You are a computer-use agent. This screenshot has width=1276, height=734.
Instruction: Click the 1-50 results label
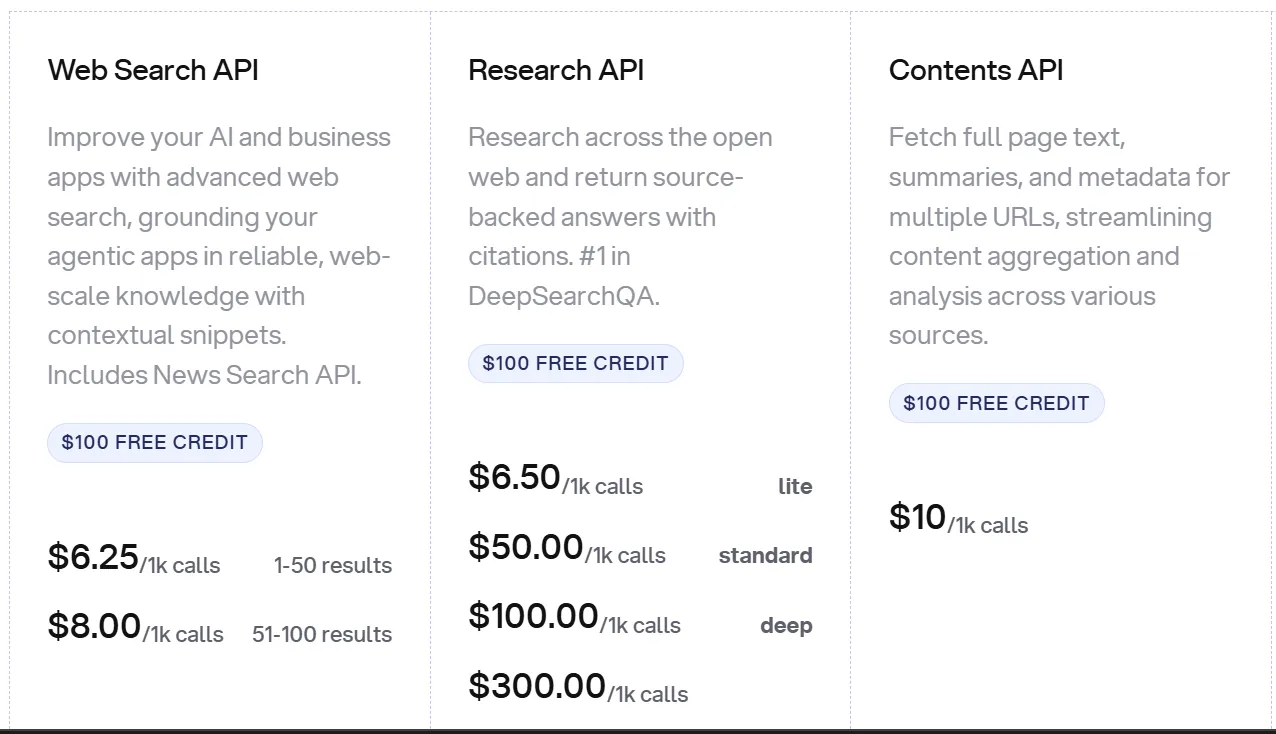tap(333, 566)
